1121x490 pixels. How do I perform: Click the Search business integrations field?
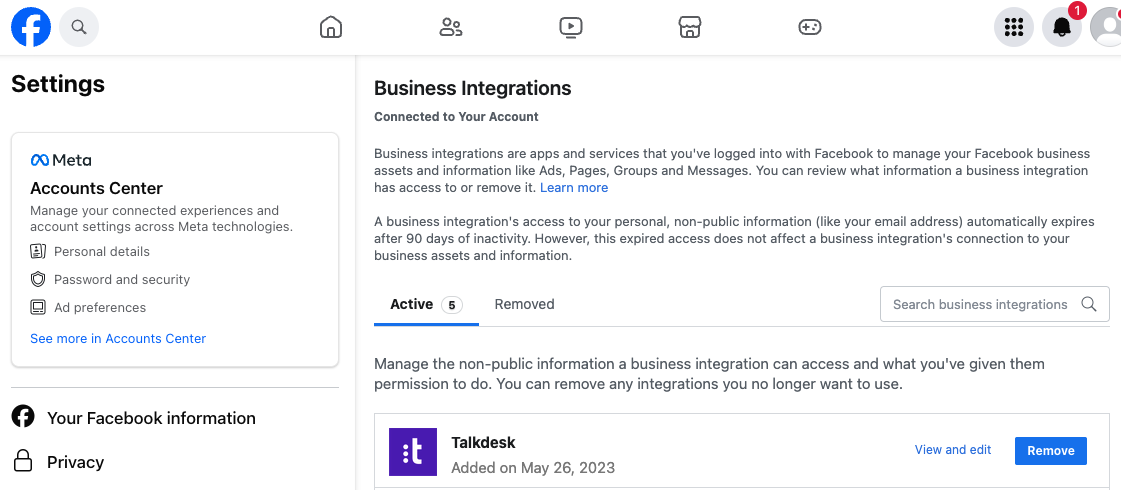point(994,305)
